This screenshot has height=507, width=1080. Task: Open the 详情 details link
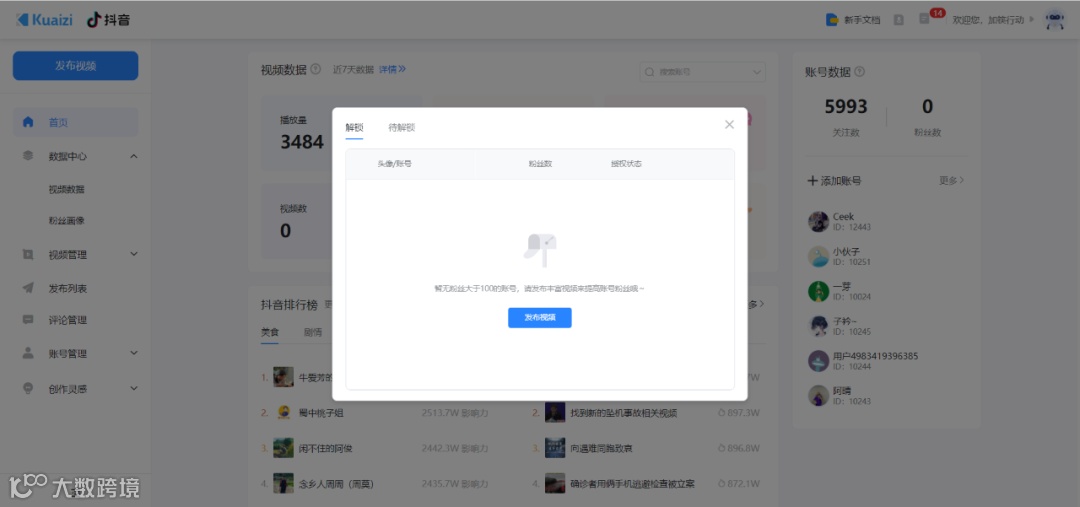click(393, 69)
